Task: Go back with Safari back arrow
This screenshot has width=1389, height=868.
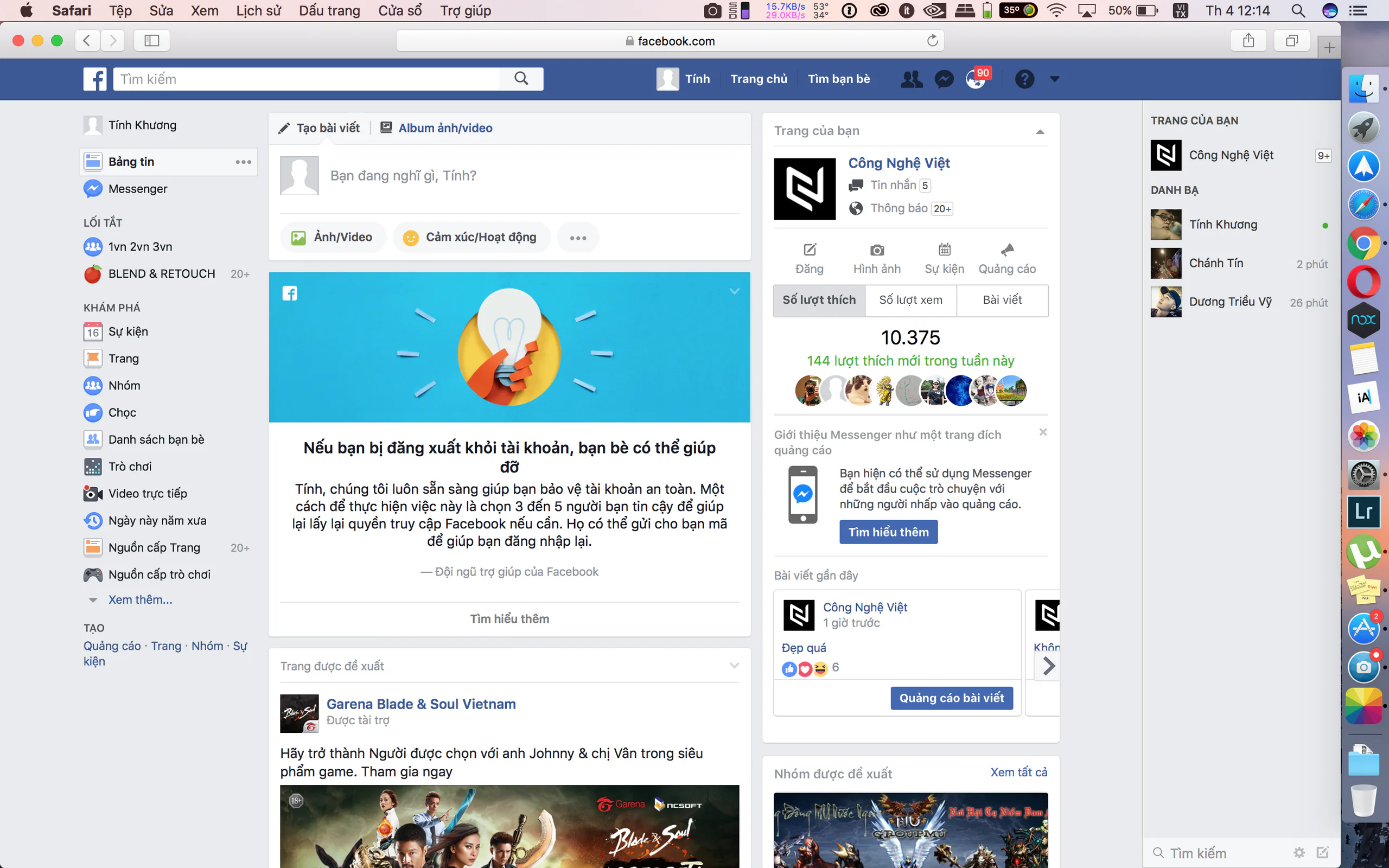Action: tap(87, 41)
